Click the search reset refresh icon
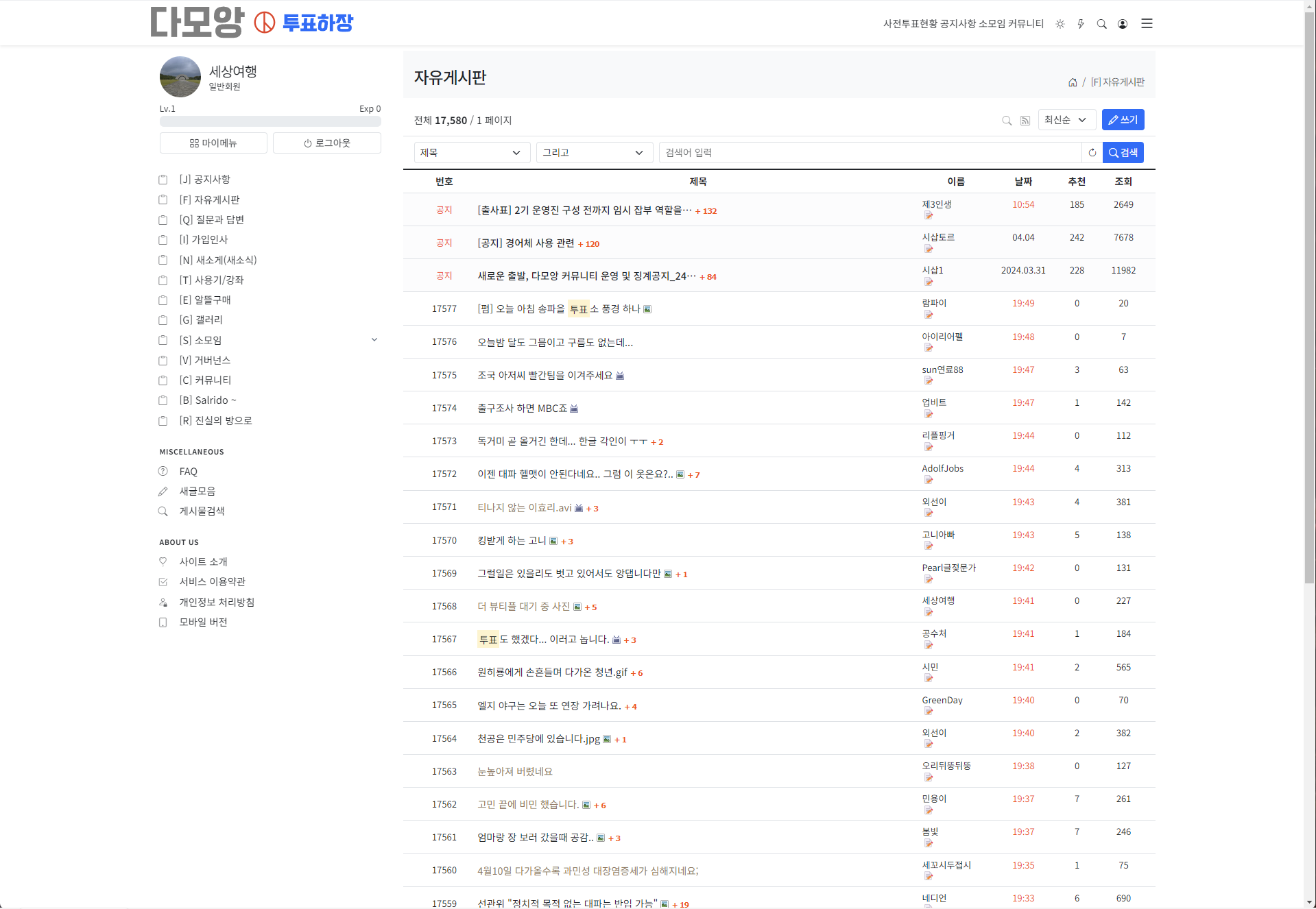 1092,152
